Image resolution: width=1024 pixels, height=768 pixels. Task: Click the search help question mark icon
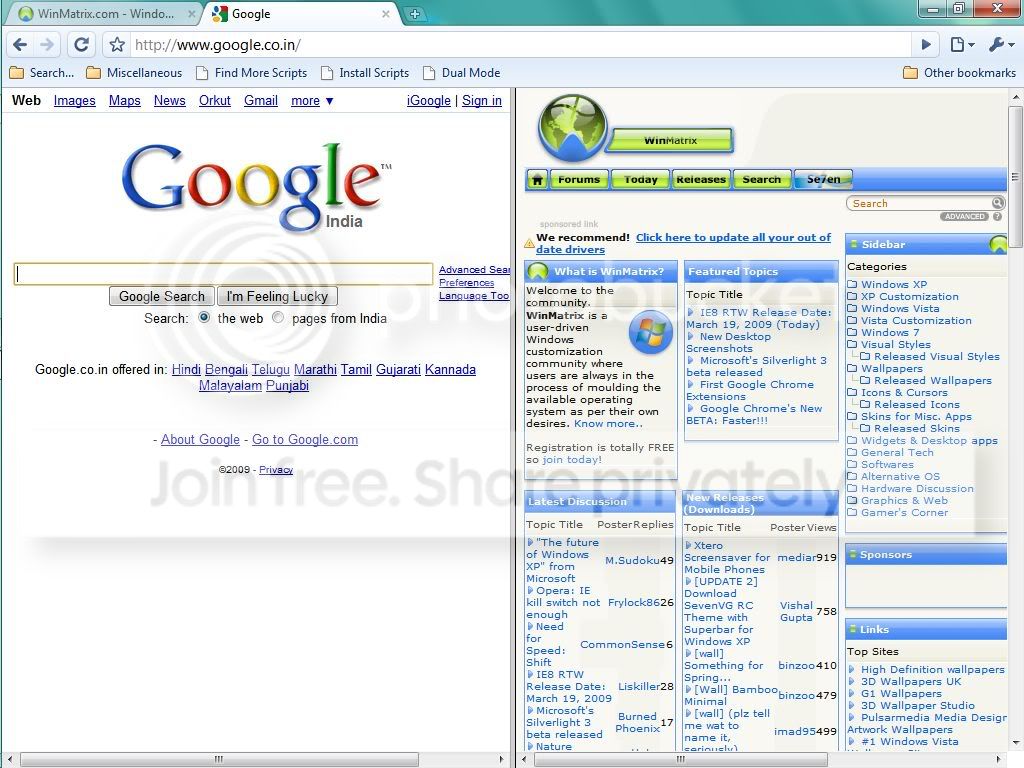coord(997,217)
